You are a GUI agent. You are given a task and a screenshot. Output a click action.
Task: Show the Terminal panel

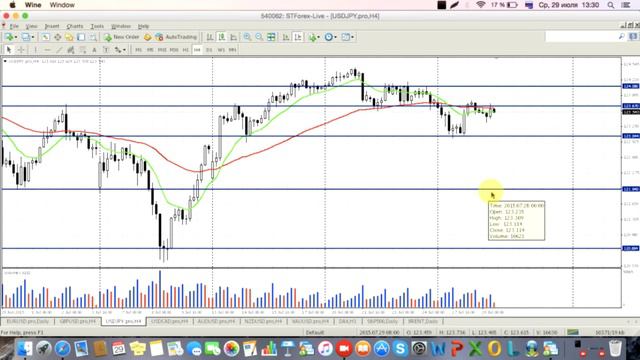pos(81,37)
